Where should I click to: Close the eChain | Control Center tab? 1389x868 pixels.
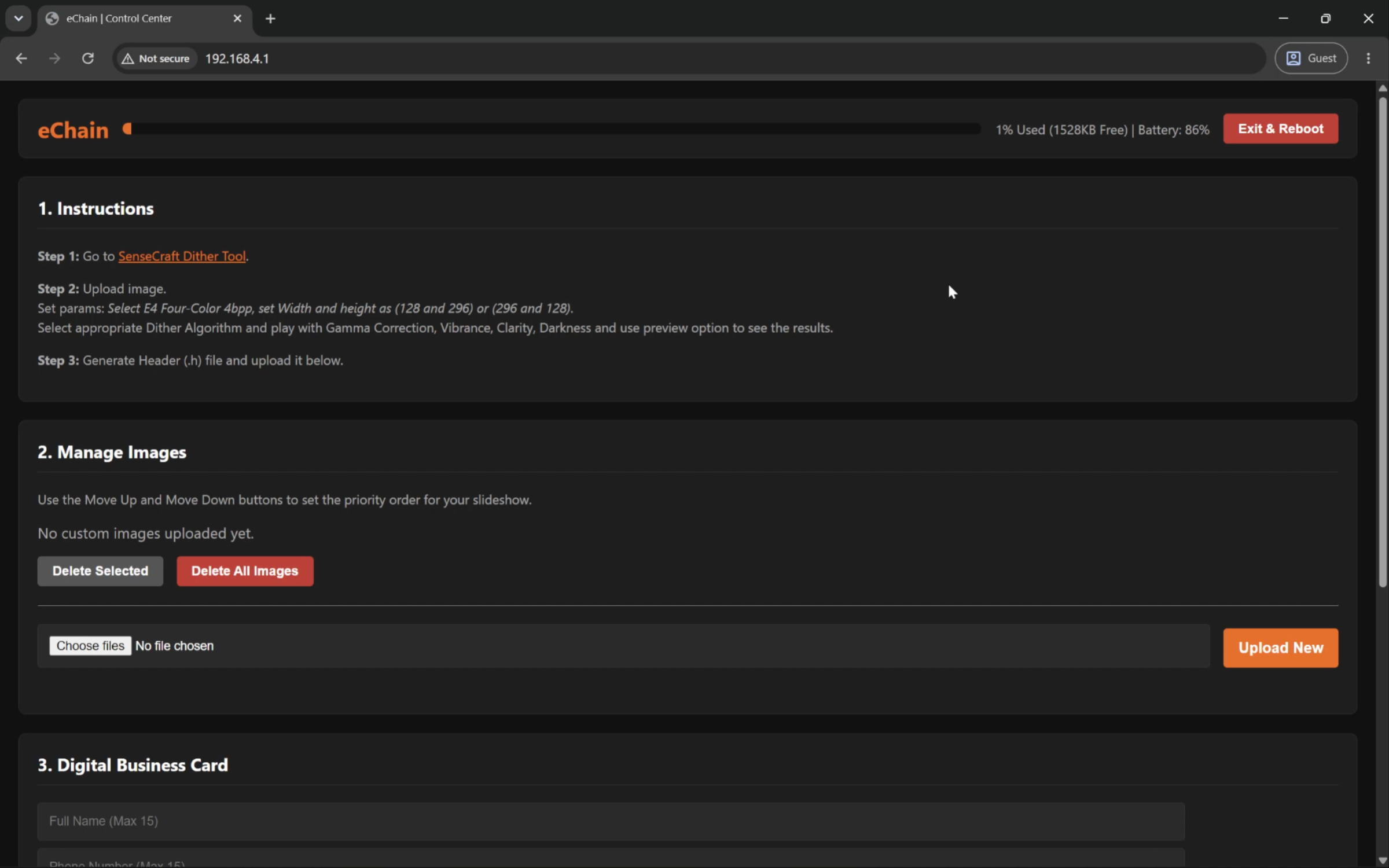click(x=237, y=19)
